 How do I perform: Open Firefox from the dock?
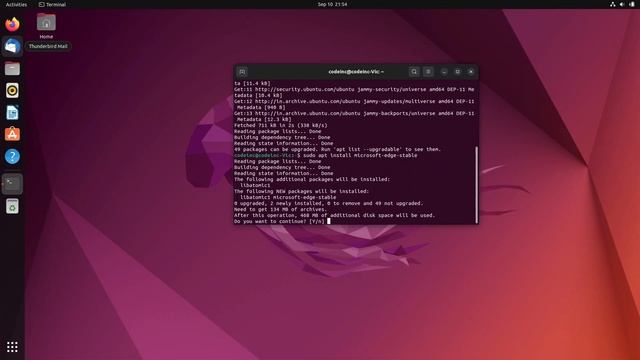click(x=12, y=24)
